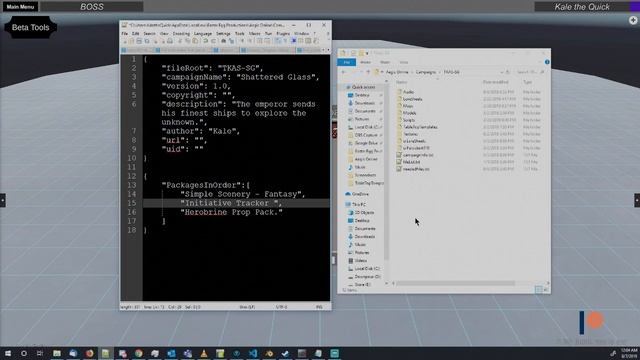
Task: Click the Refresh icon in Explorer address bar
Action: click(508, 72)
